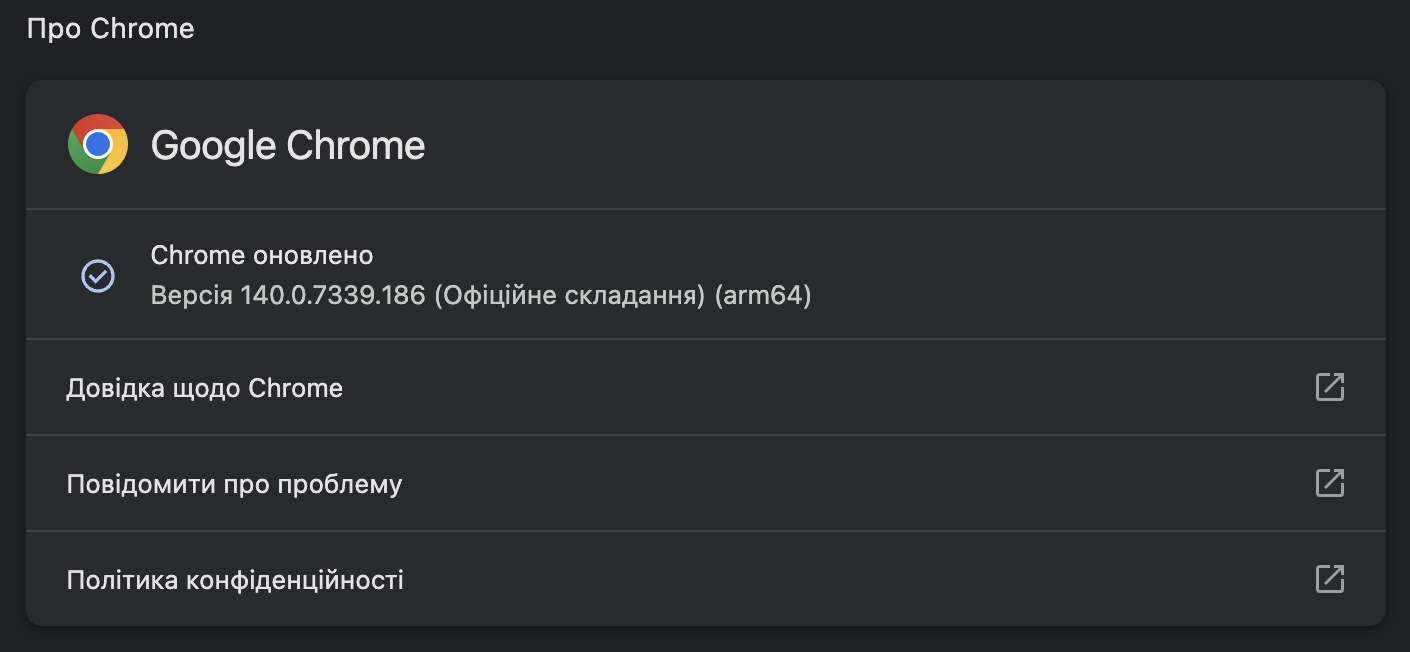Open the Повідомити про проблему link
The image size is (1410, 652).
pos(234,485)
